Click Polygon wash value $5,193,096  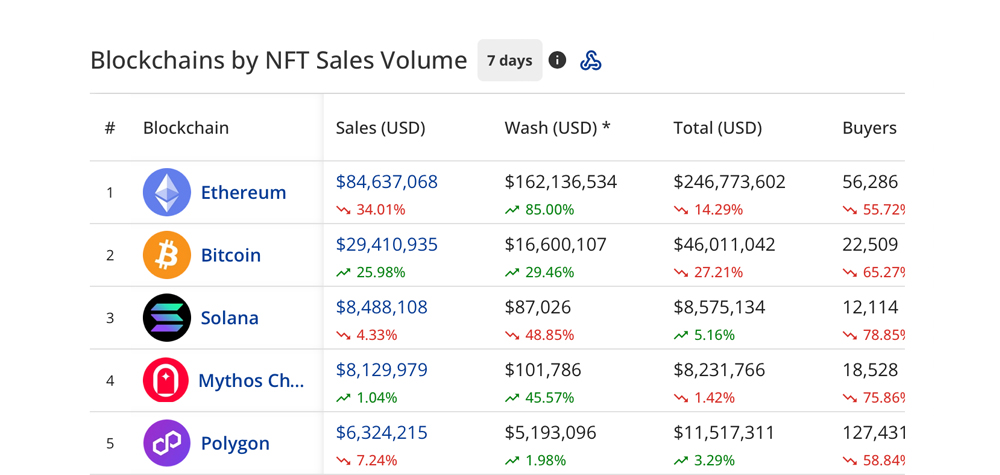click(551, 433)
